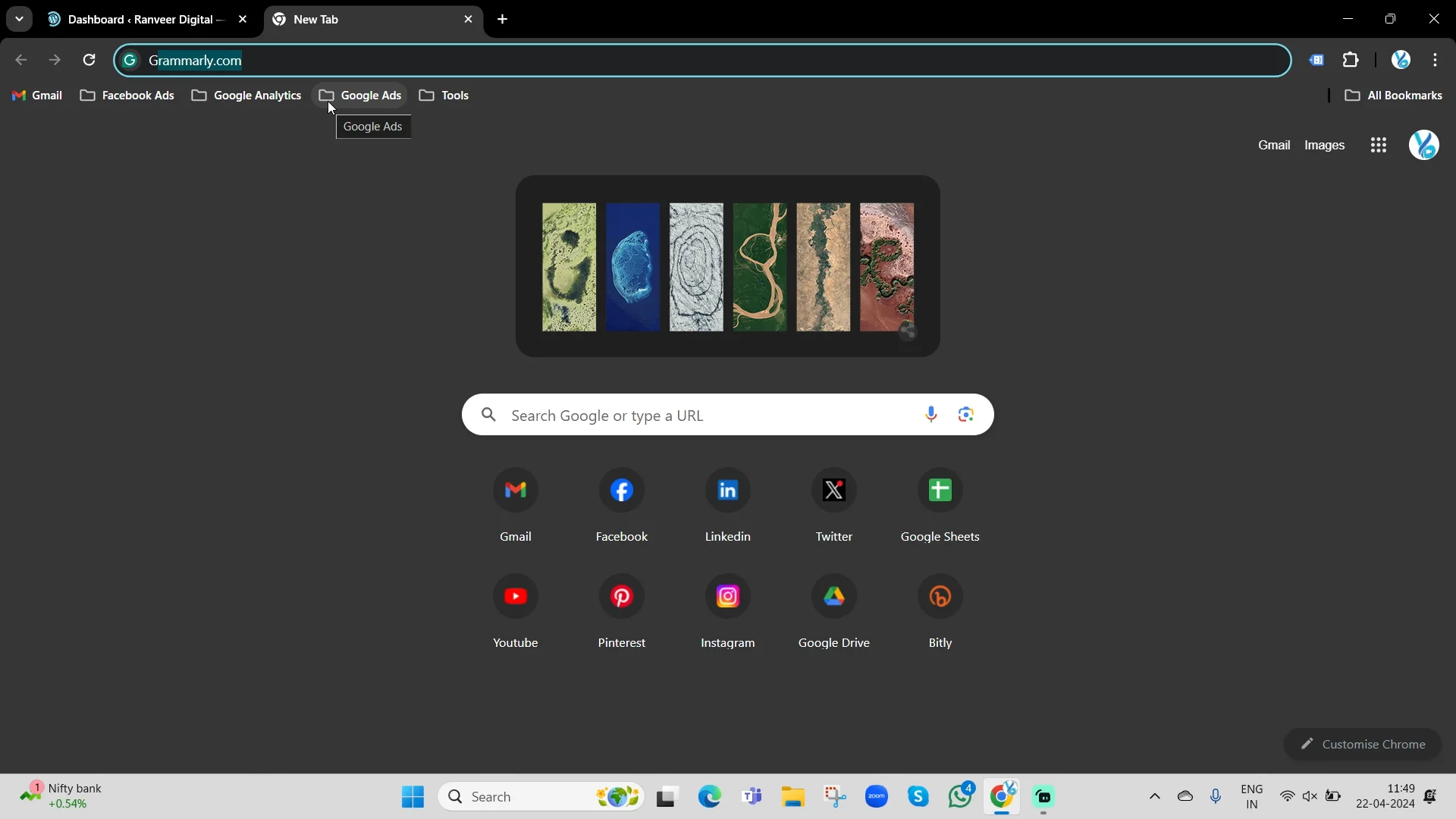This screenshot has height=819, width=1456.
Task: Open WhatsApp from the taskbar
Action: tap(960, 797)
